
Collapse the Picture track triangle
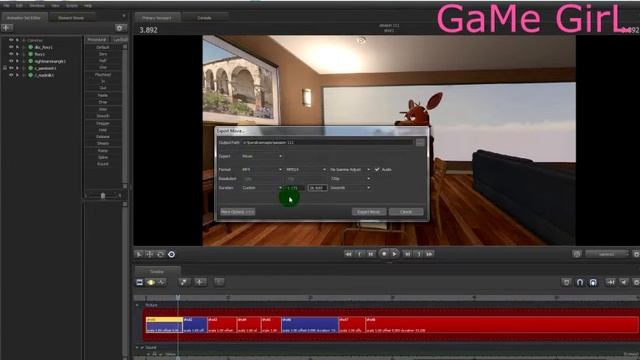(x=137, y=305)
